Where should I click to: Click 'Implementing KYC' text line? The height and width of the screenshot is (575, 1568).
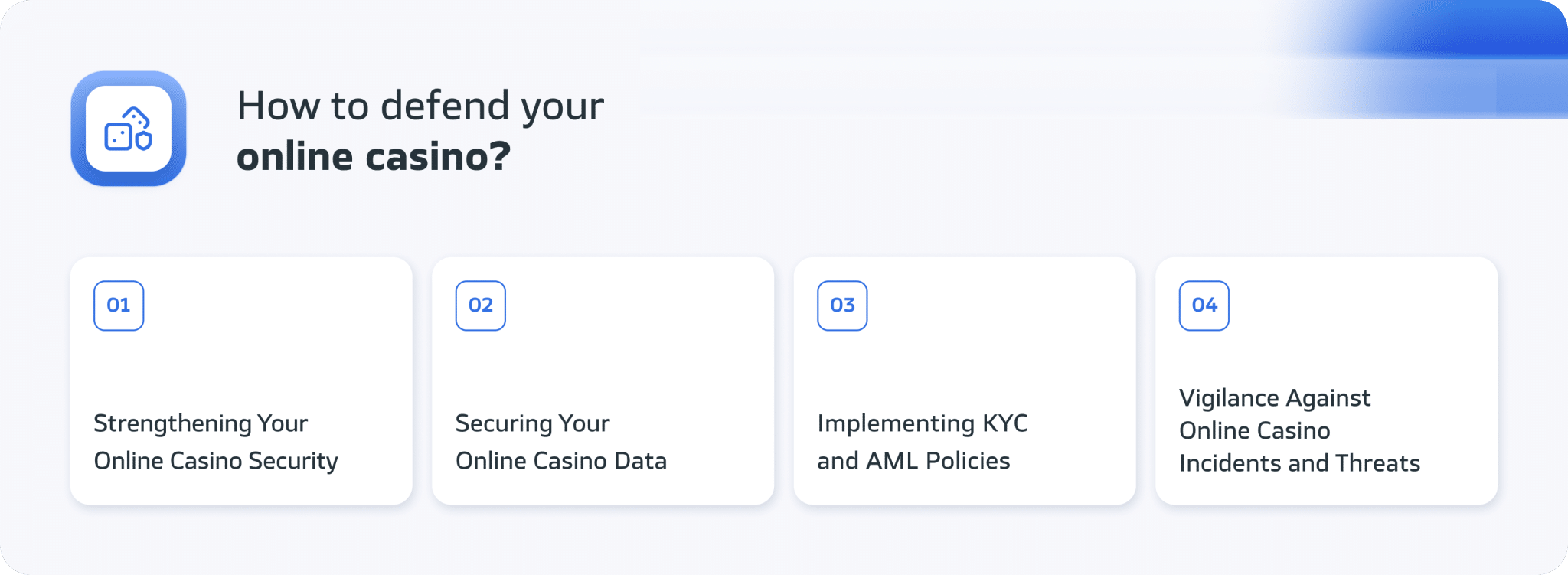tap(923, 423)
